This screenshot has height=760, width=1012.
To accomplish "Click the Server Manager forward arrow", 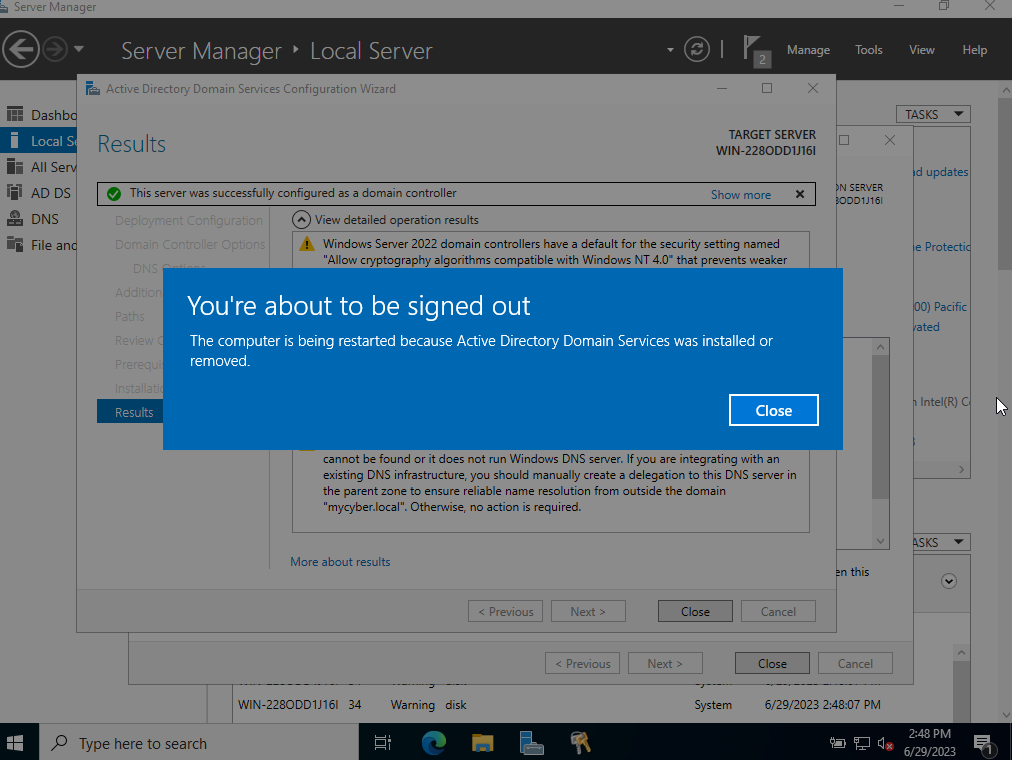I will click(x=55, y=49).
